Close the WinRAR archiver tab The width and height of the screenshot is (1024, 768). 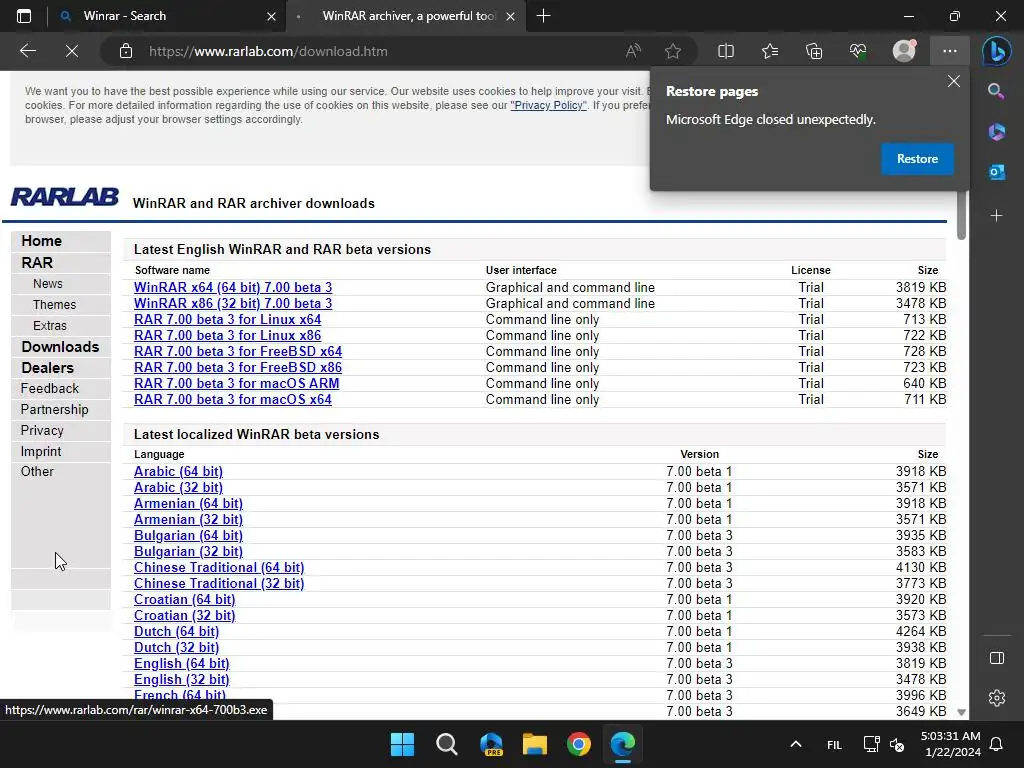click(x=511, y=16)
